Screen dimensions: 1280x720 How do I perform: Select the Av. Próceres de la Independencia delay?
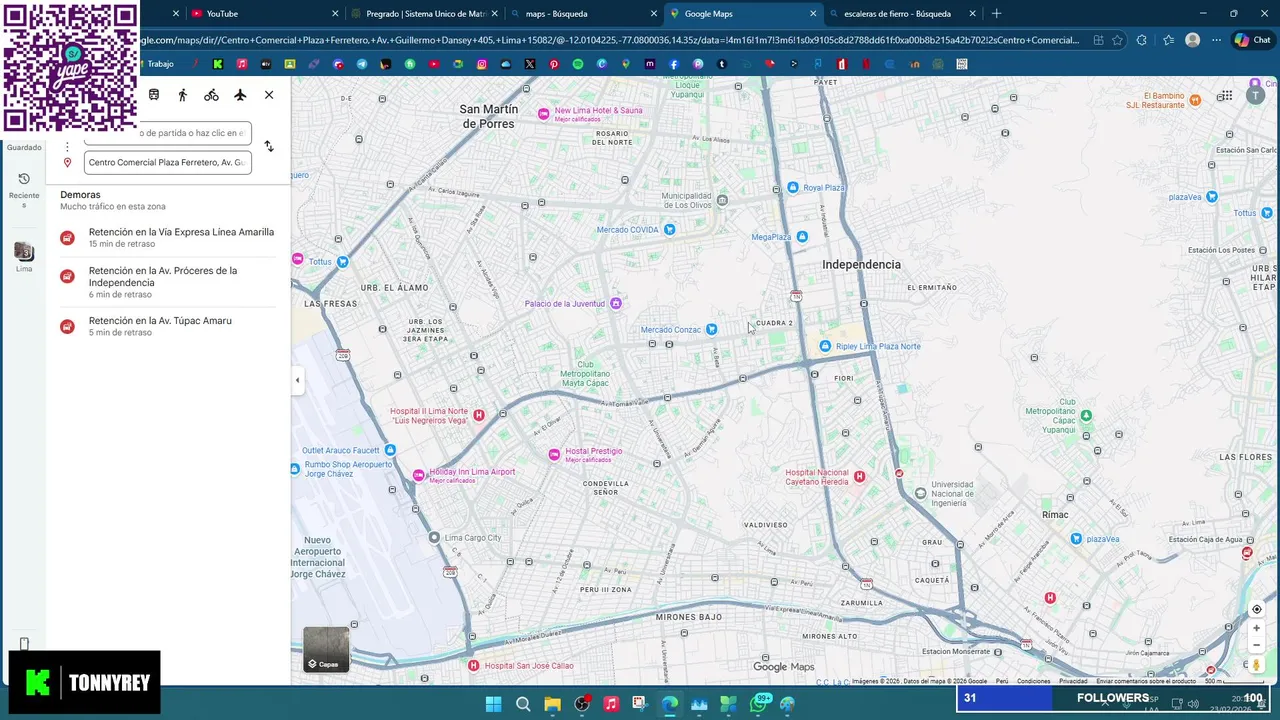168,282
